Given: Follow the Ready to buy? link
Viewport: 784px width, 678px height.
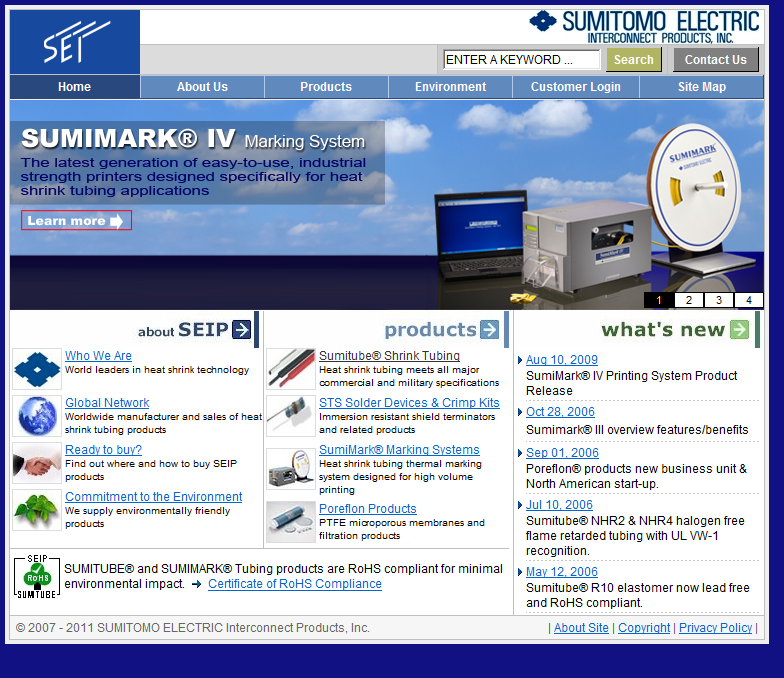Looking at the screenshot, I should [x=104, y=450].
